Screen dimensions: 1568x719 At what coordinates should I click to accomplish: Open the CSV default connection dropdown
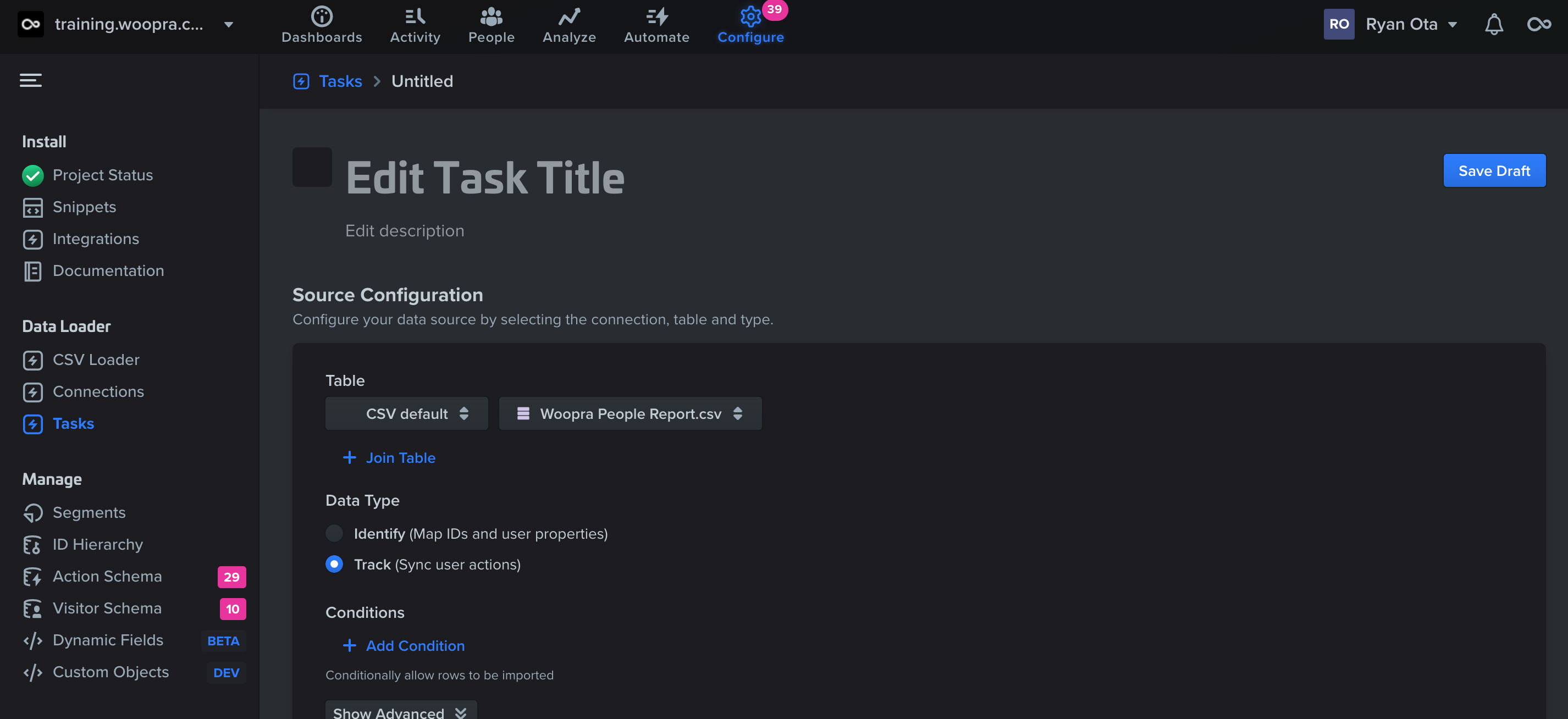coord(407,414)
